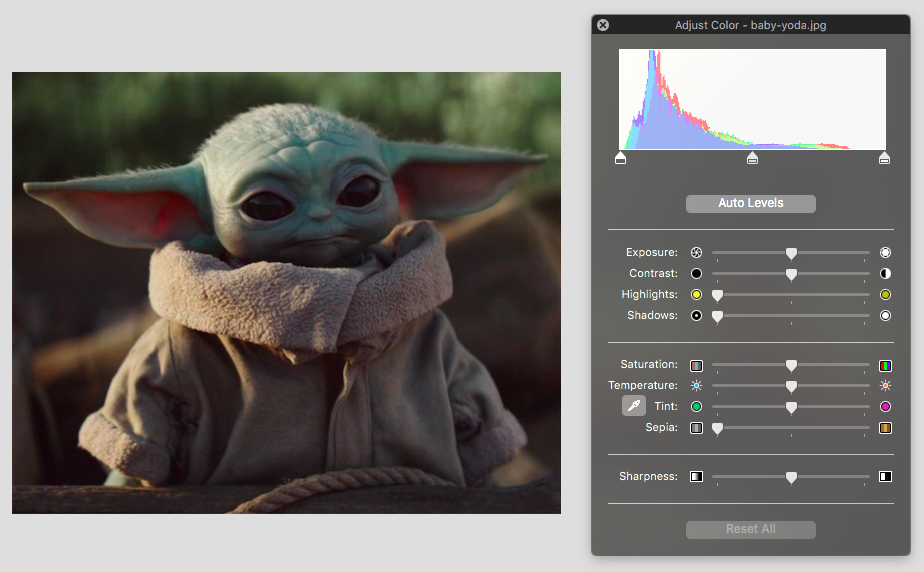This screenshot has width=924, height=572.
Task: Click the Adjust Color - baby-yoda.jpg title bar
Action: point(751,25)
